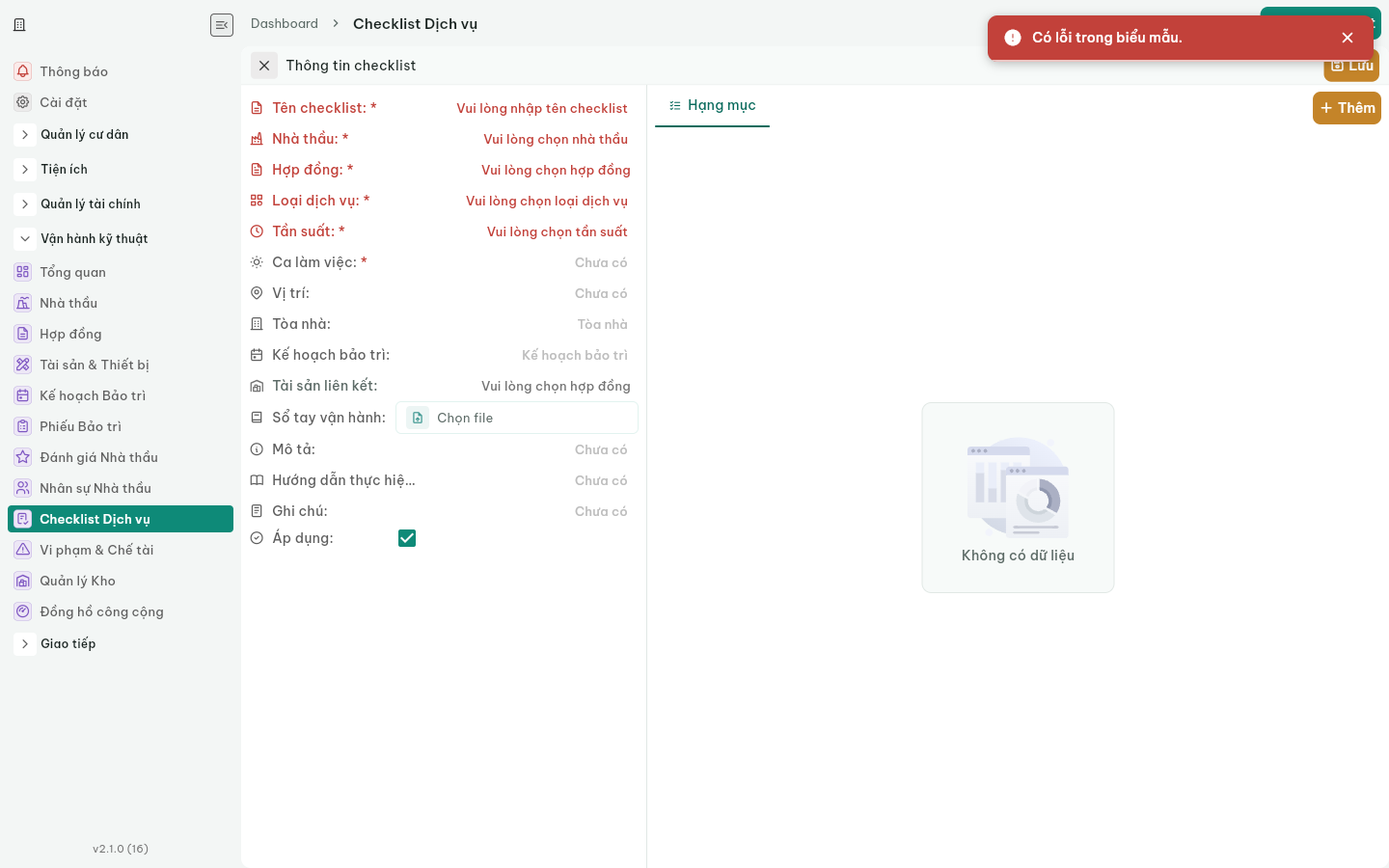
Task: Click the info icon beside Mô tả
Action: click(257, 449)
